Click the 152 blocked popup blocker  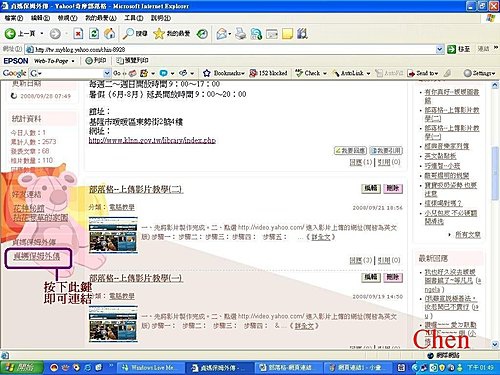coord(268,73)
